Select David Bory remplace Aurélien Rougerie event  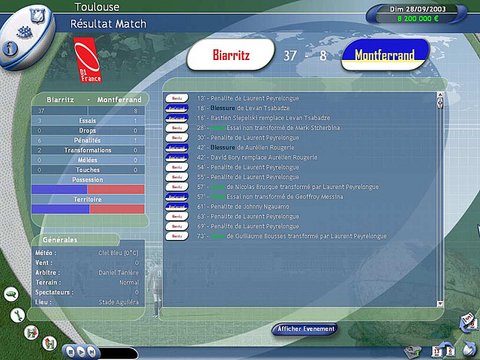257,157
